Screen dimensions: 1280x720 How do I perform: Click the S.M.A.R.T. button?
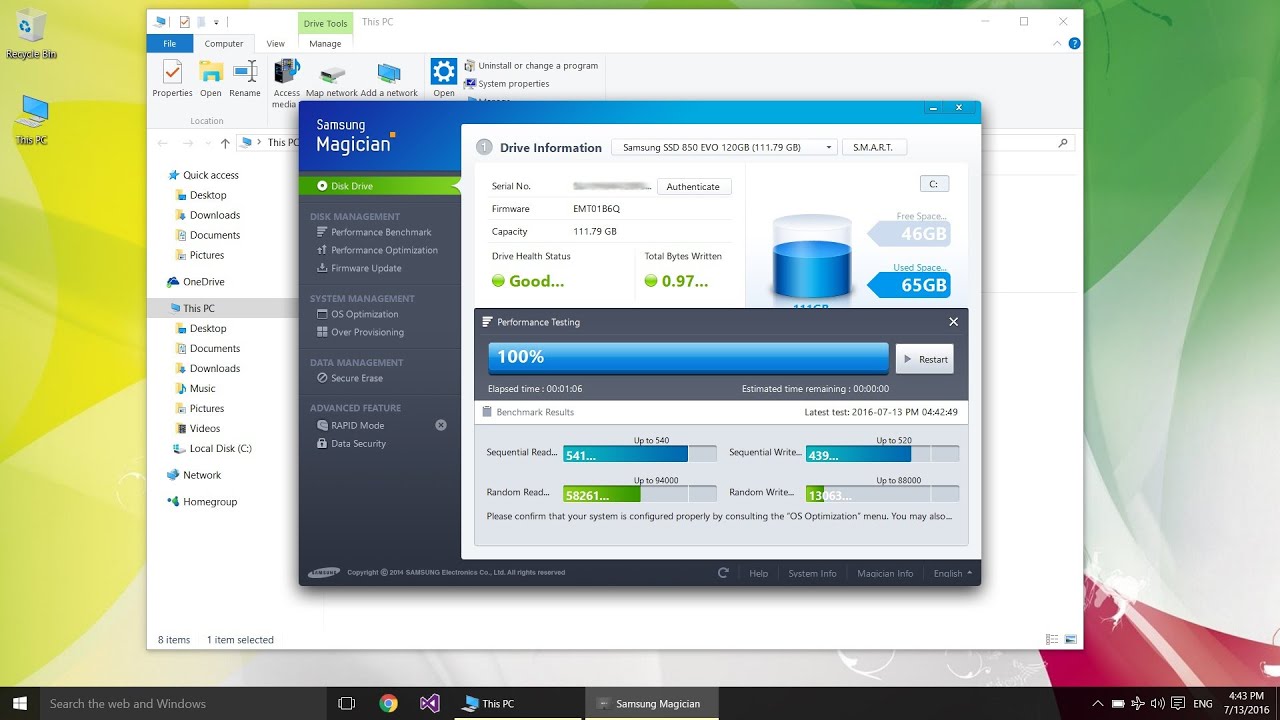pos(874,147)
